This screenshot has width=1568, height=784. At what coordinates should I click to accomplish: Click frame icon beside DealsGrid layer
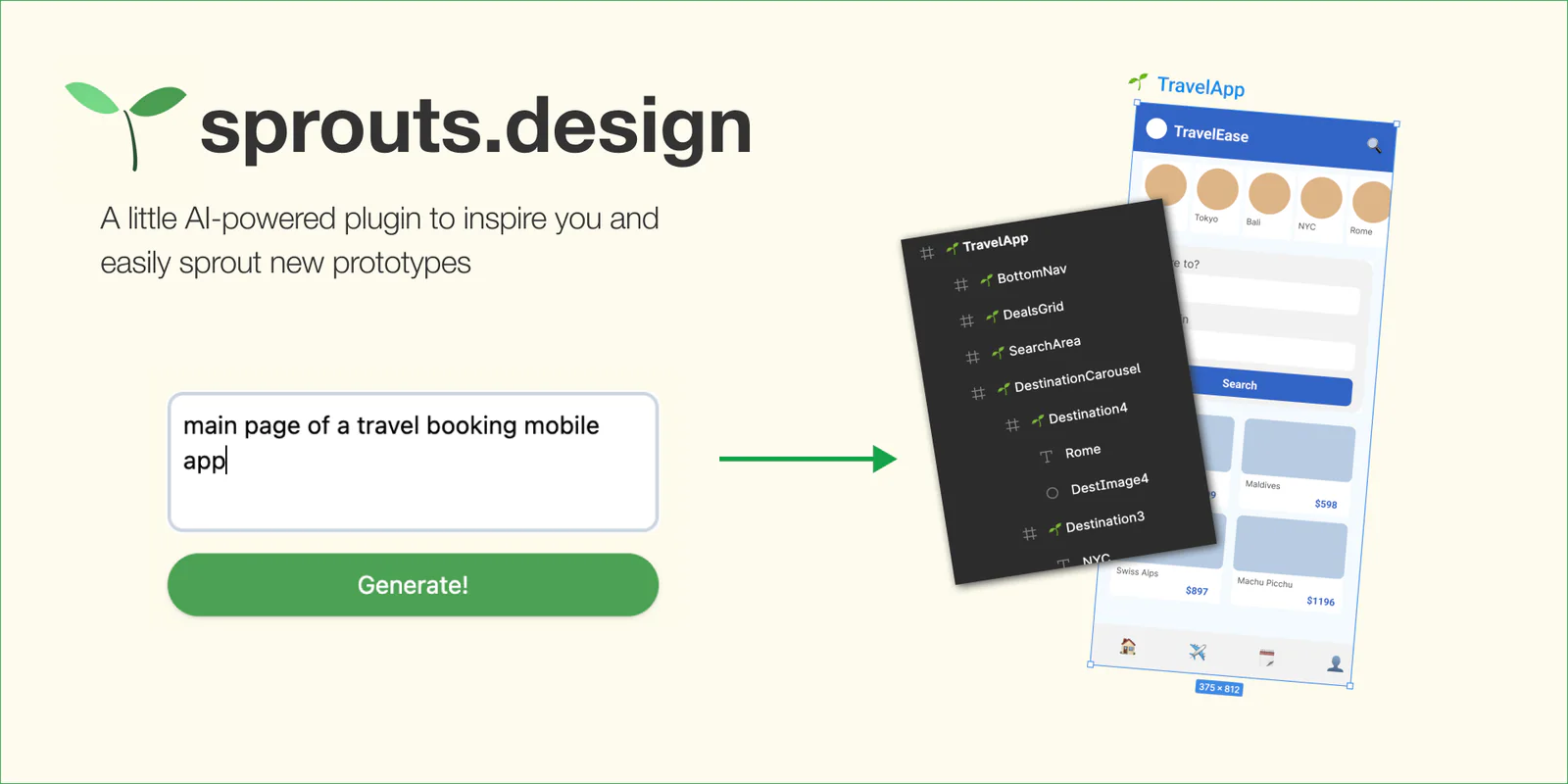[x=967, y=320]
